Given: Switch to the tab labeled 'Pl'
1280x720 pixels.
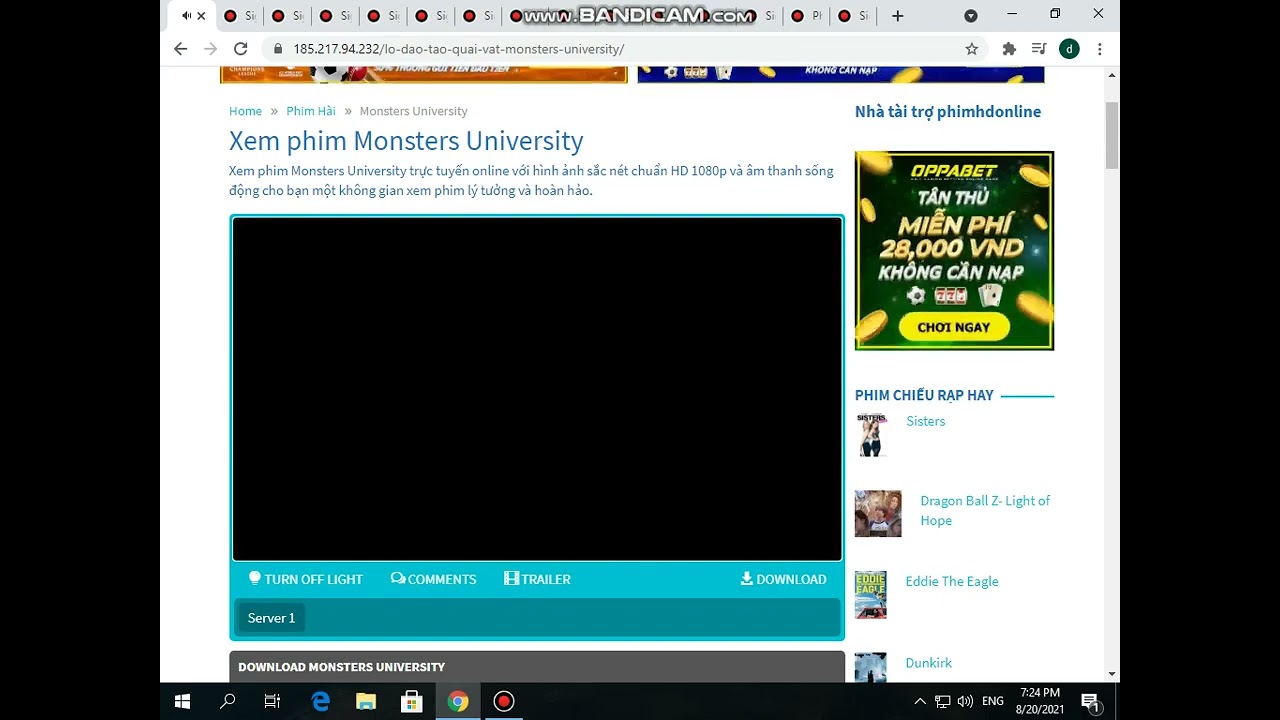Looking at the screenshot, I should [807, 16].
